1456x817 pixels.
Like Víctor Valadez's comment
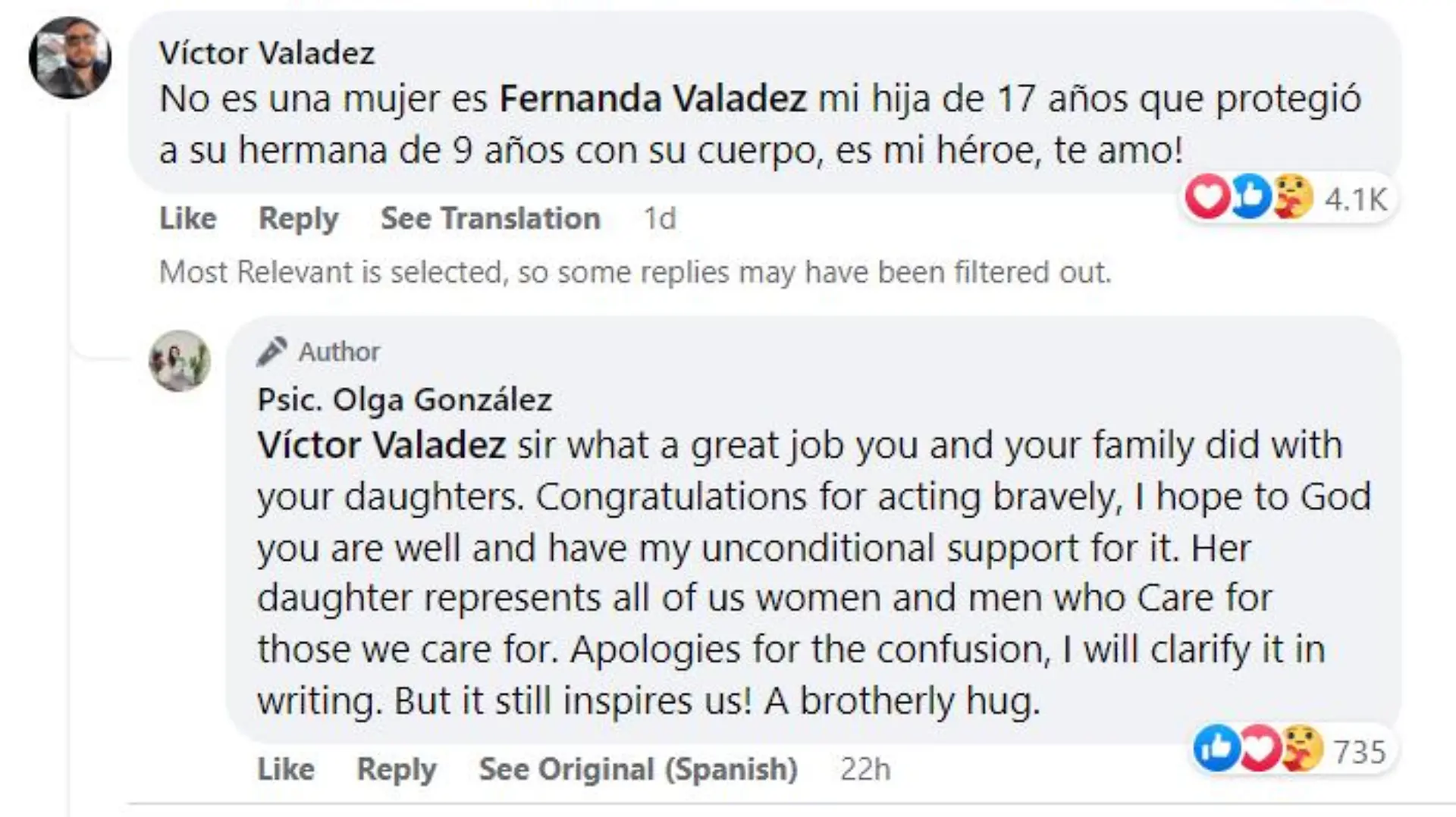coord(188,218)
